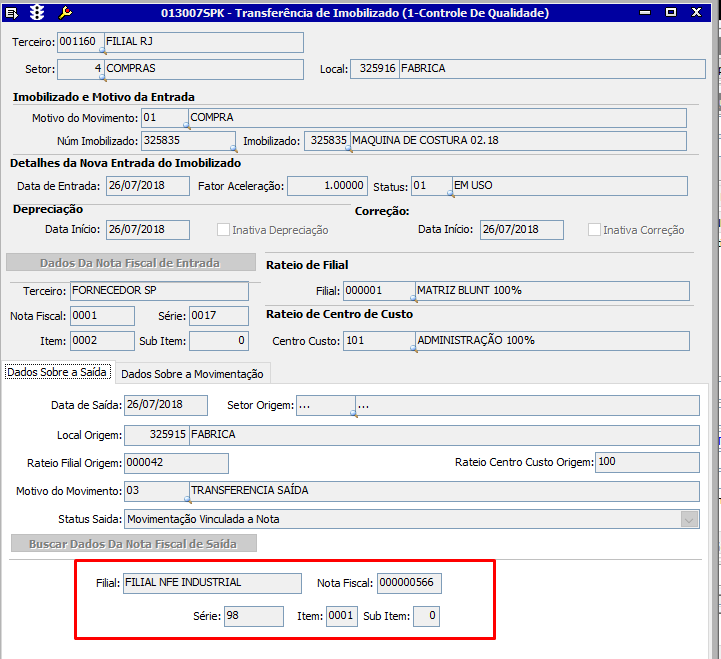Maximize the Transferência de Imobilizado window
This screenshot has height=659, width=721.
[671, 12]
